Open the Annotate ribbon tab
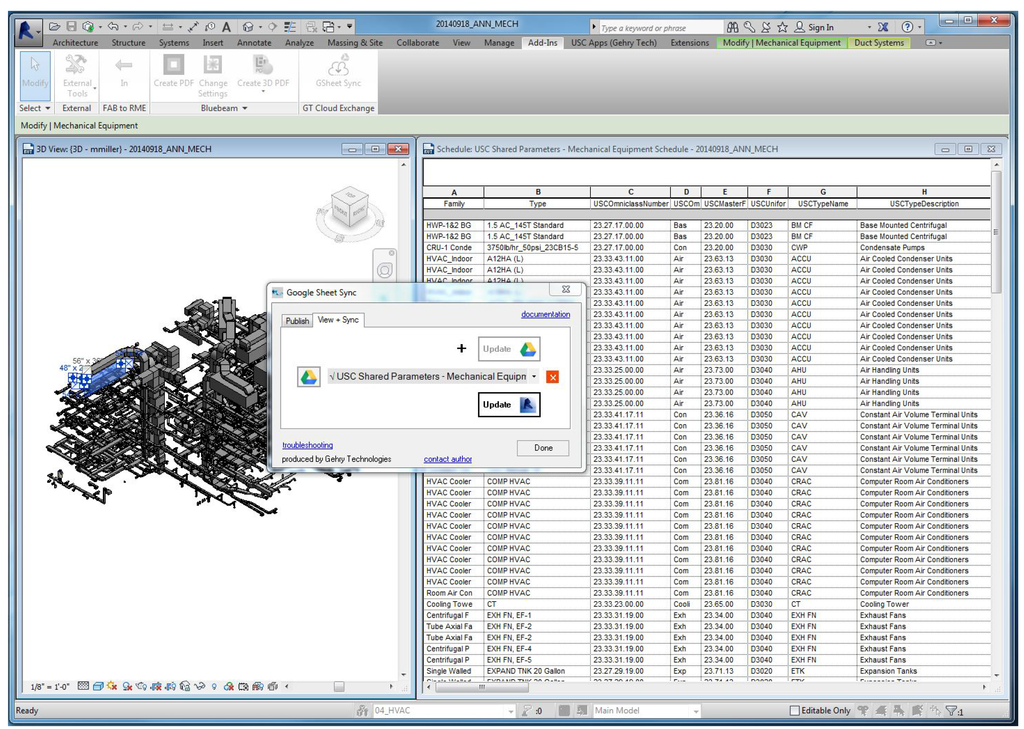 click(254, 43)
